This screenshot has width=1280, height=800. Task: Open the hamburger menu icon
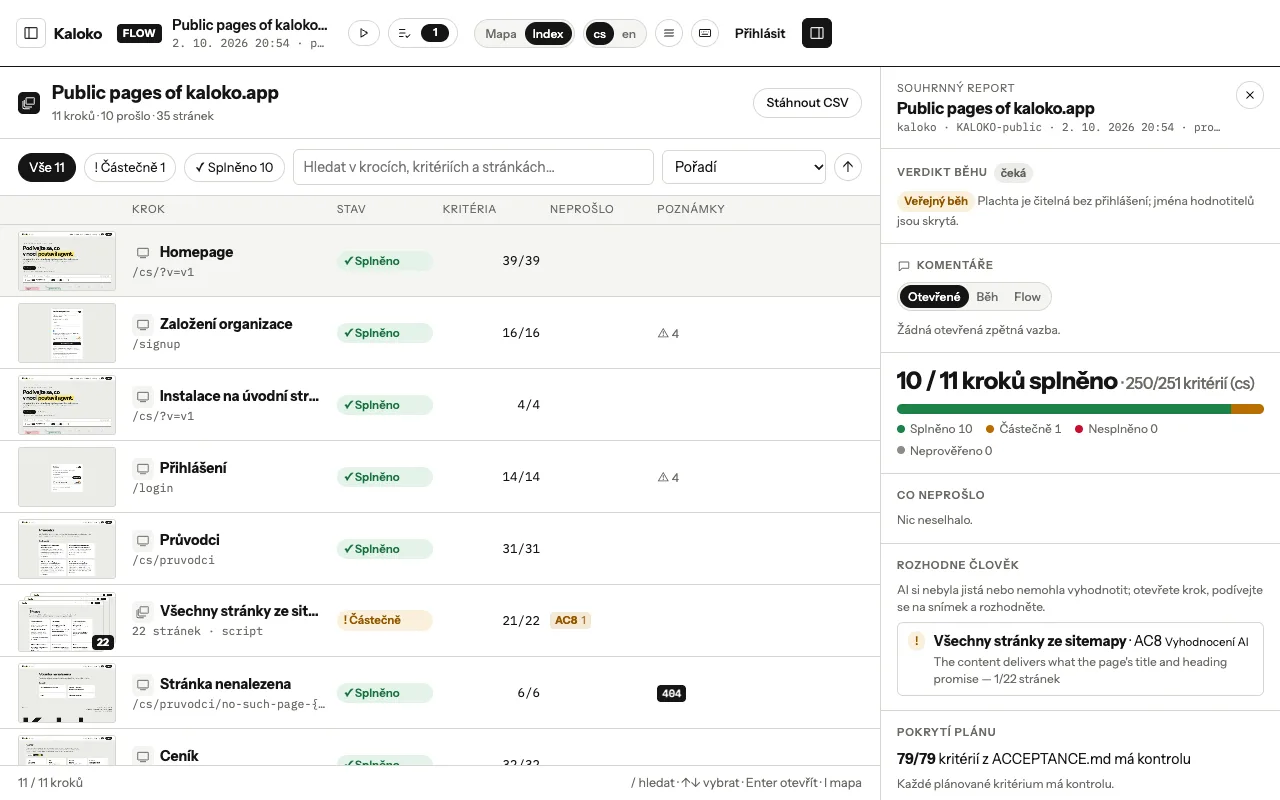point(669,33)
